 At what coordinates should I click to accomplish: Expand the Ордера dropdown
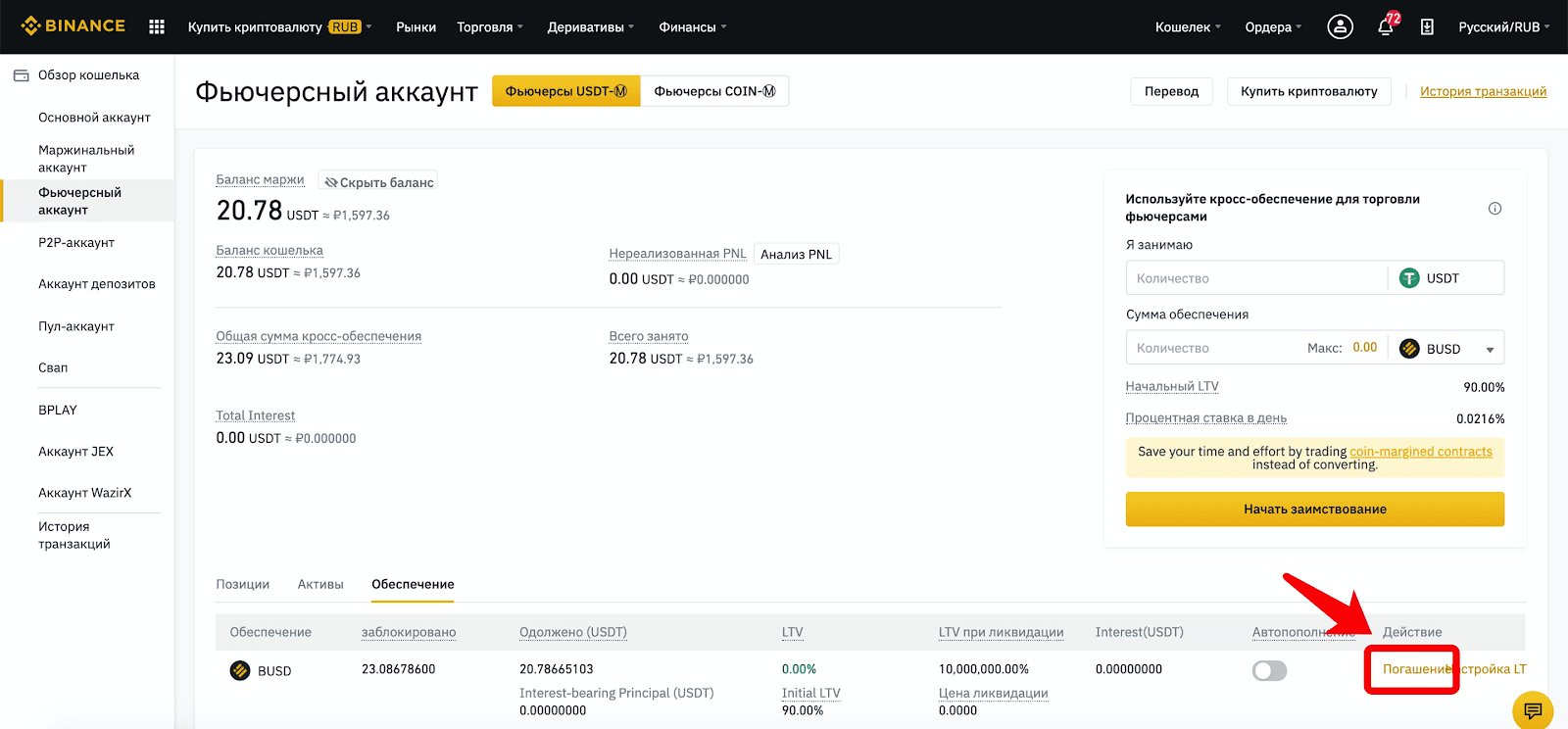click(x=1273, y=26)
